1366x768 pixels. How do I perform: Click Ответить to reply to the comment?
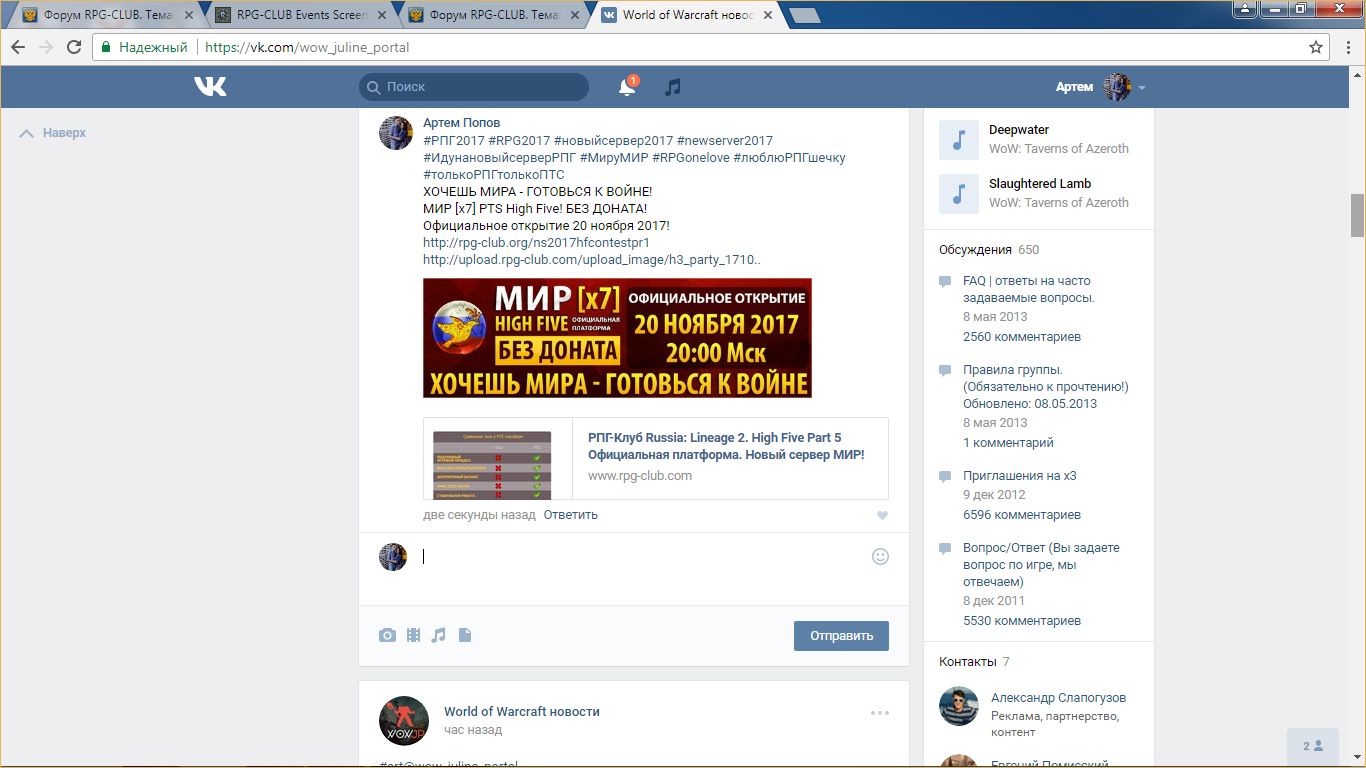coord(571,515)
